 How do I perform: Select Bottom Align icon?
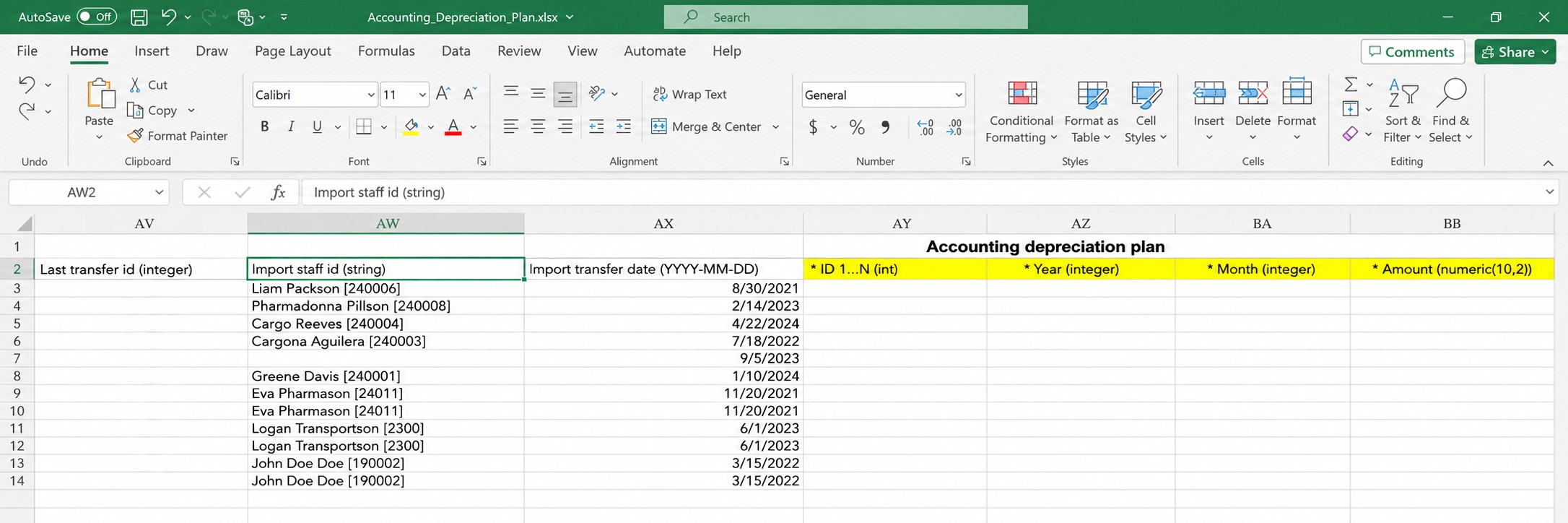565,94
